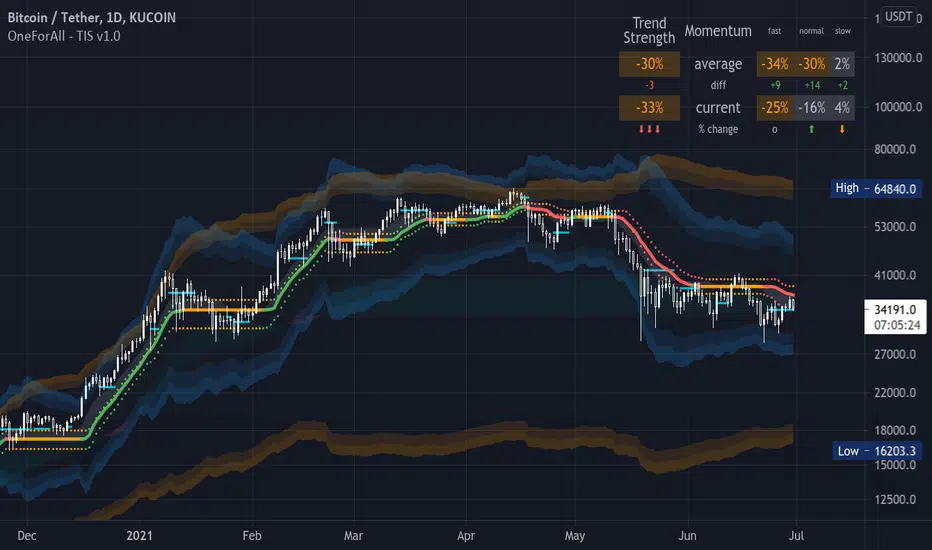Screen dimensions: 932x550
Task: Click 12500.0 on the price axis
Action: pyautogui.click(x=895, y=499)
